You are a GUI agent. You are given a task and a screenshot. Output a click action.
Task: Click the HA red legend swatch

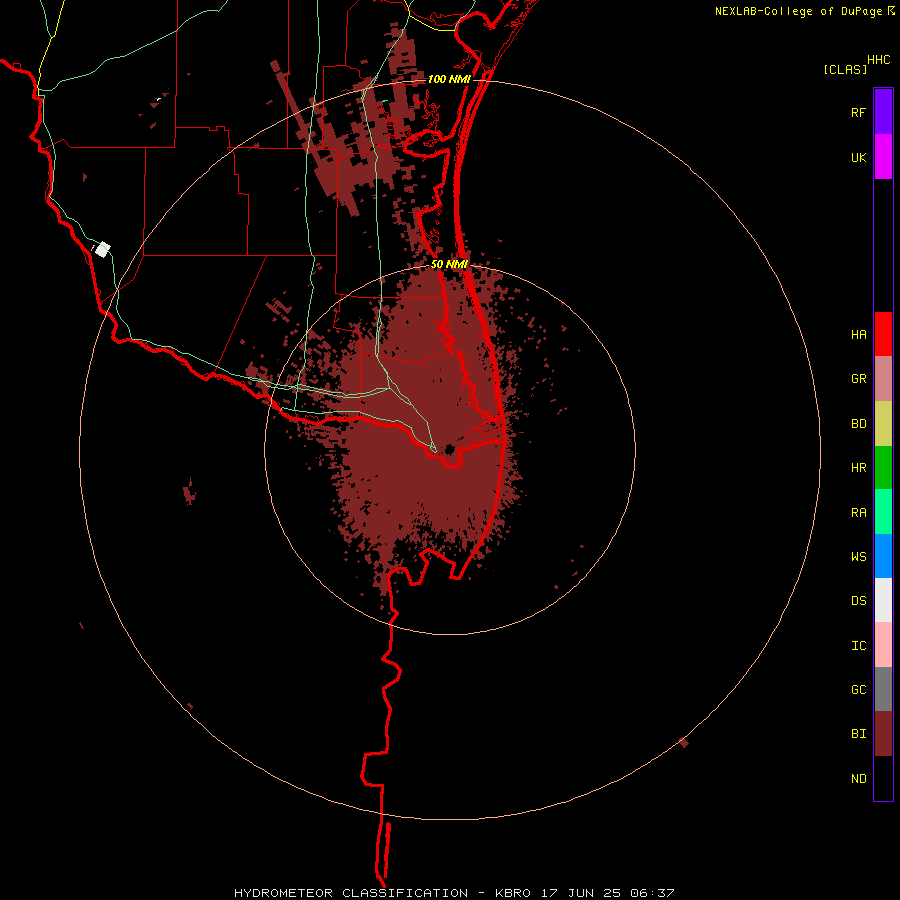[883, 334]
